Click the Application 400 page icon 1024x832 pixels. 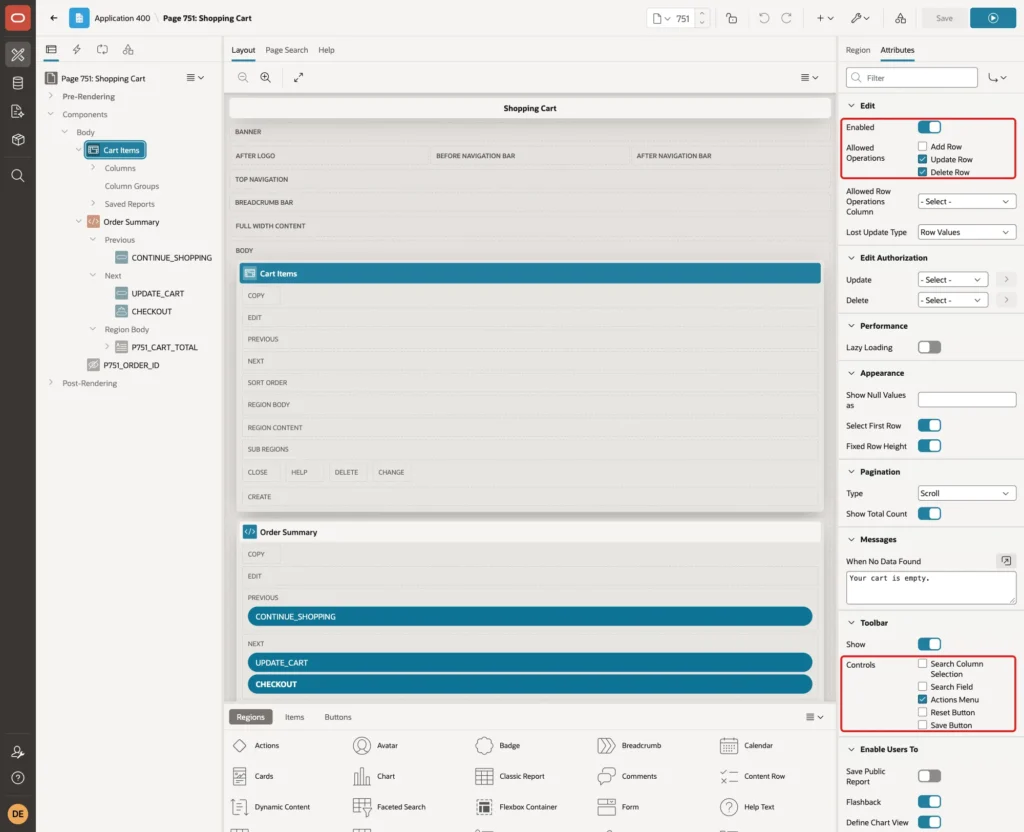coord(79,18)
